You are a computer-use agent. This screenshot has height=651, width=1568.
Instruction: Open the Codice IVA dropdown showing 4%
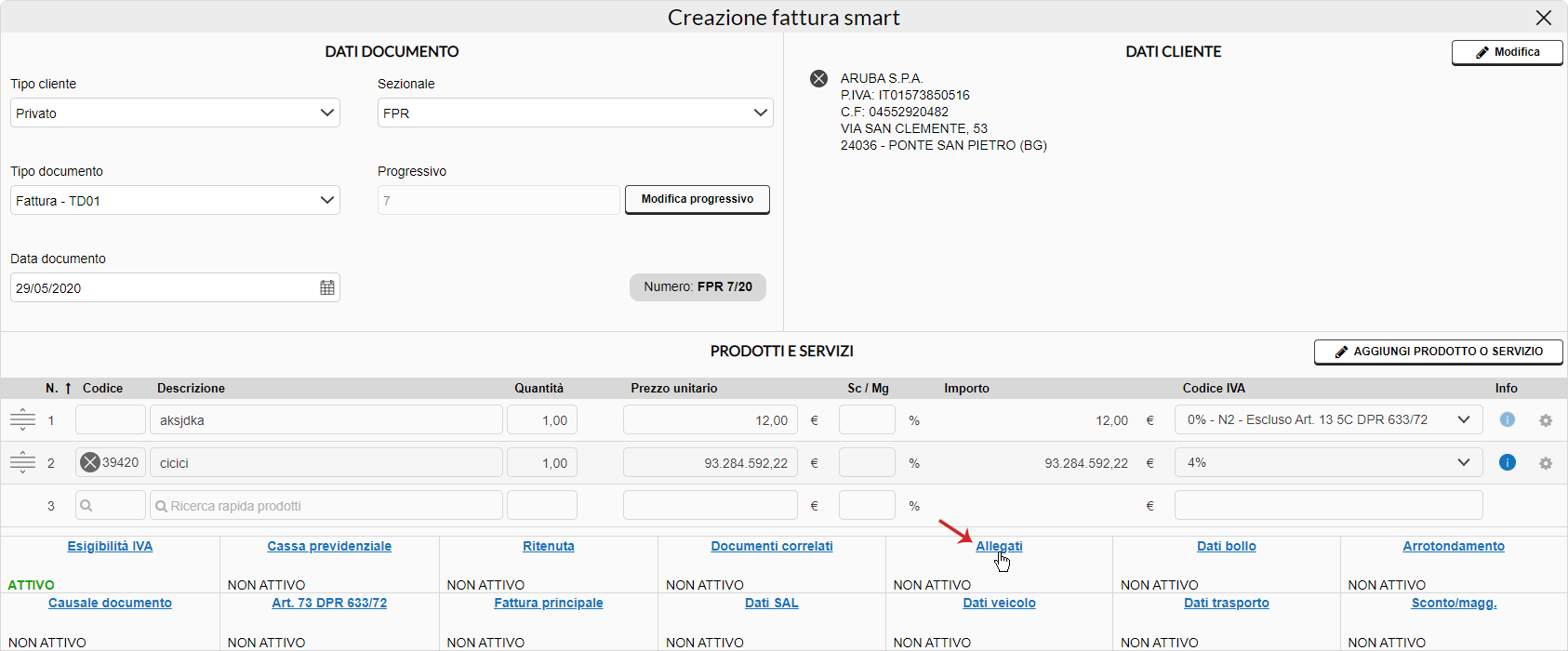pyautogui.click(x=1328, y=463)
